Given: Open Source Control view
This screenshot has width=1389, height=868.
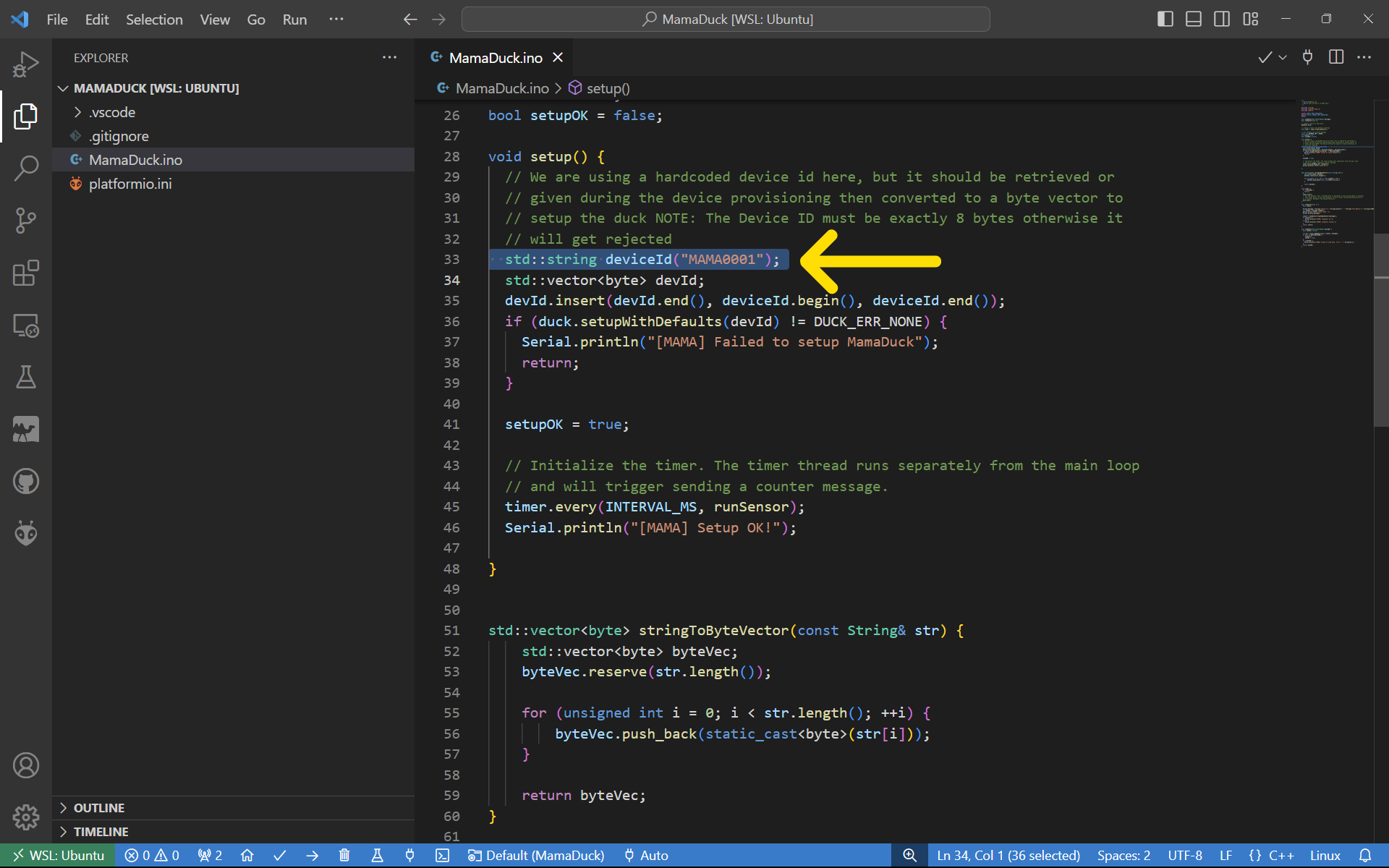Looking at the screenshot, I should pos(26,221).
